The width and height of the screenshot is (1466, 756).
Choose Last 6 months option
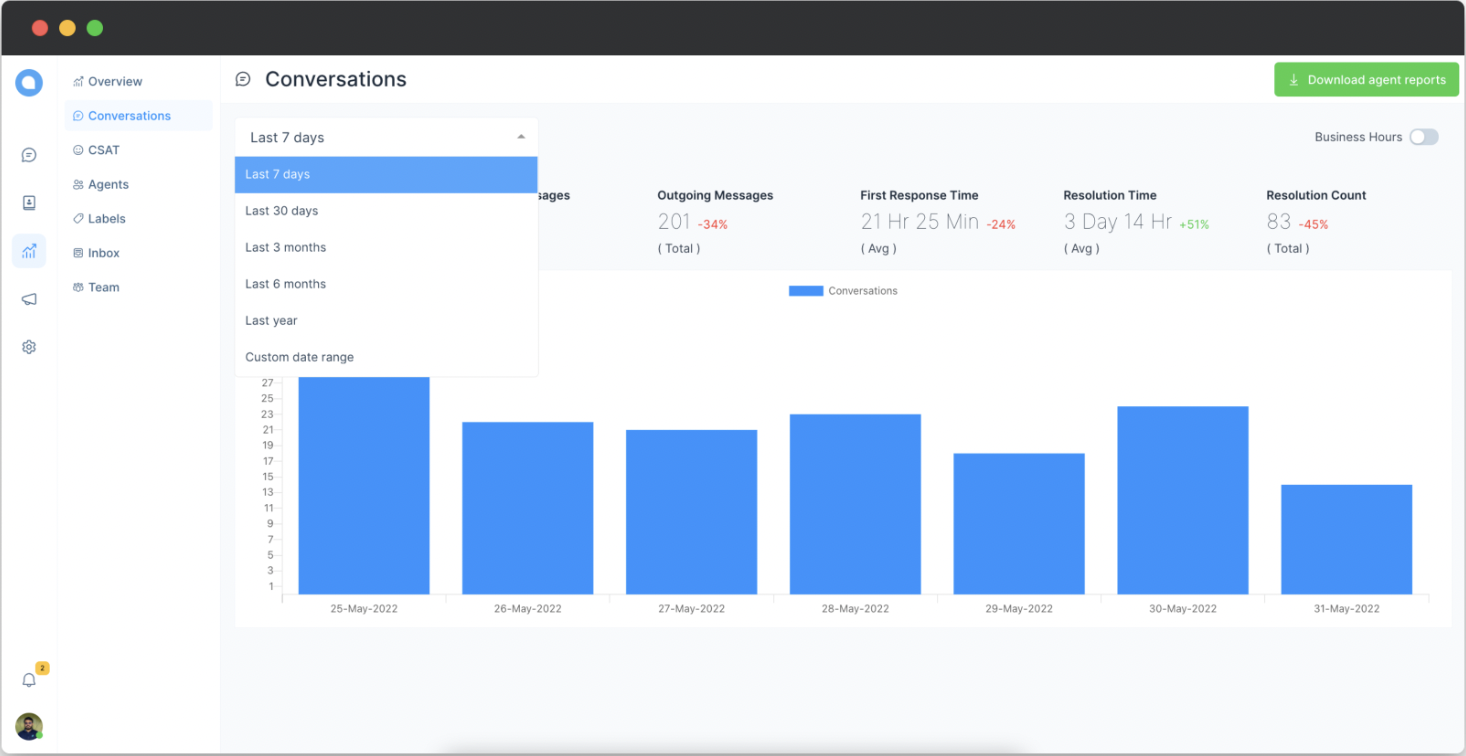386,284
